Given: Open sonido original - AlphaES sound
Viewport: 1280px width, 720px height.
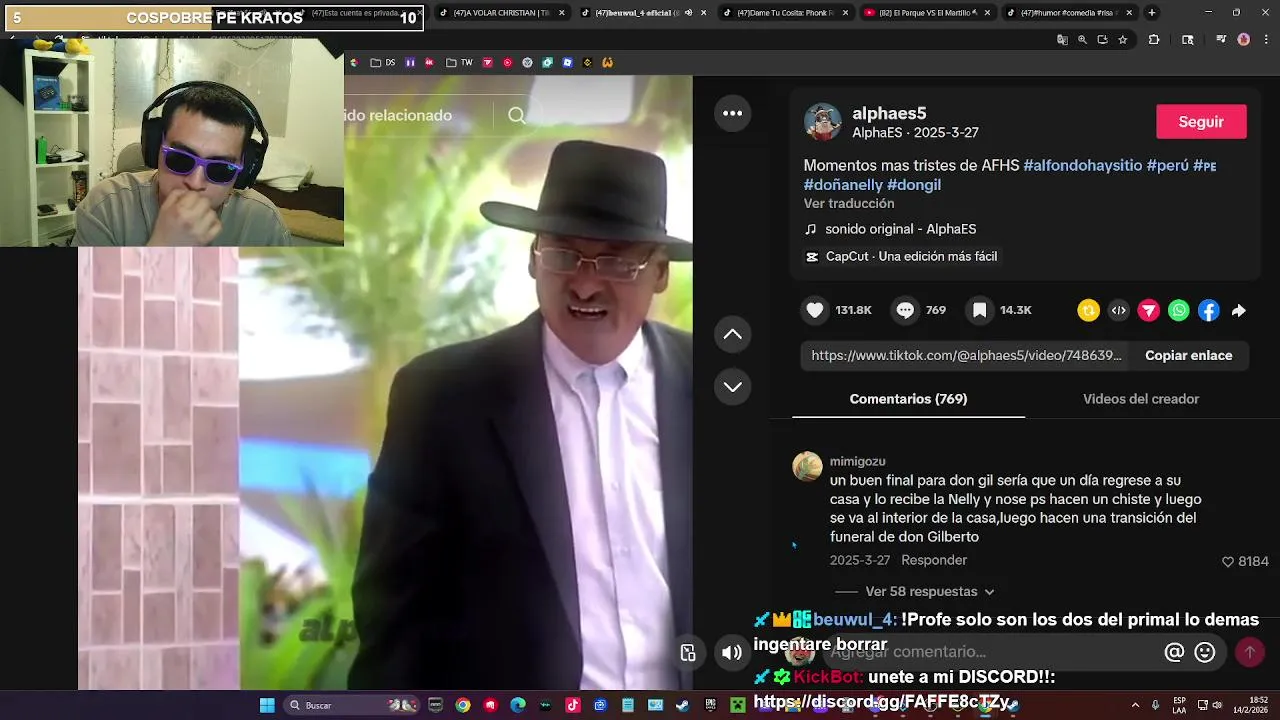Looking at the screenshot, I should click(x=900, y=229).
